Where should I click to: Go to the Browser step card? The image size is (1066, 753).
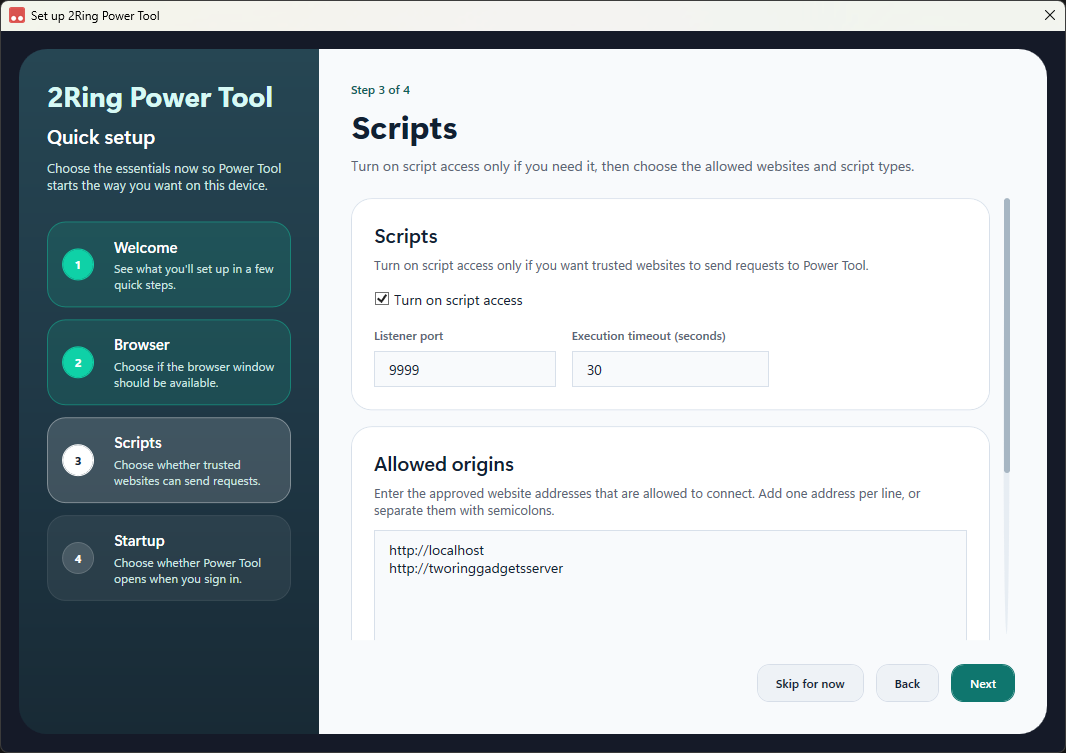[x=169, y=362]
